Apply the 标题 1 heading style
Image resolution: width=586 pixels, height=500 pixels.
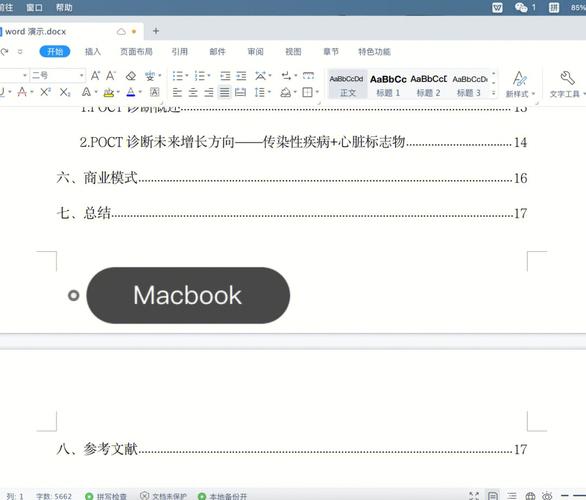(388, 84)
